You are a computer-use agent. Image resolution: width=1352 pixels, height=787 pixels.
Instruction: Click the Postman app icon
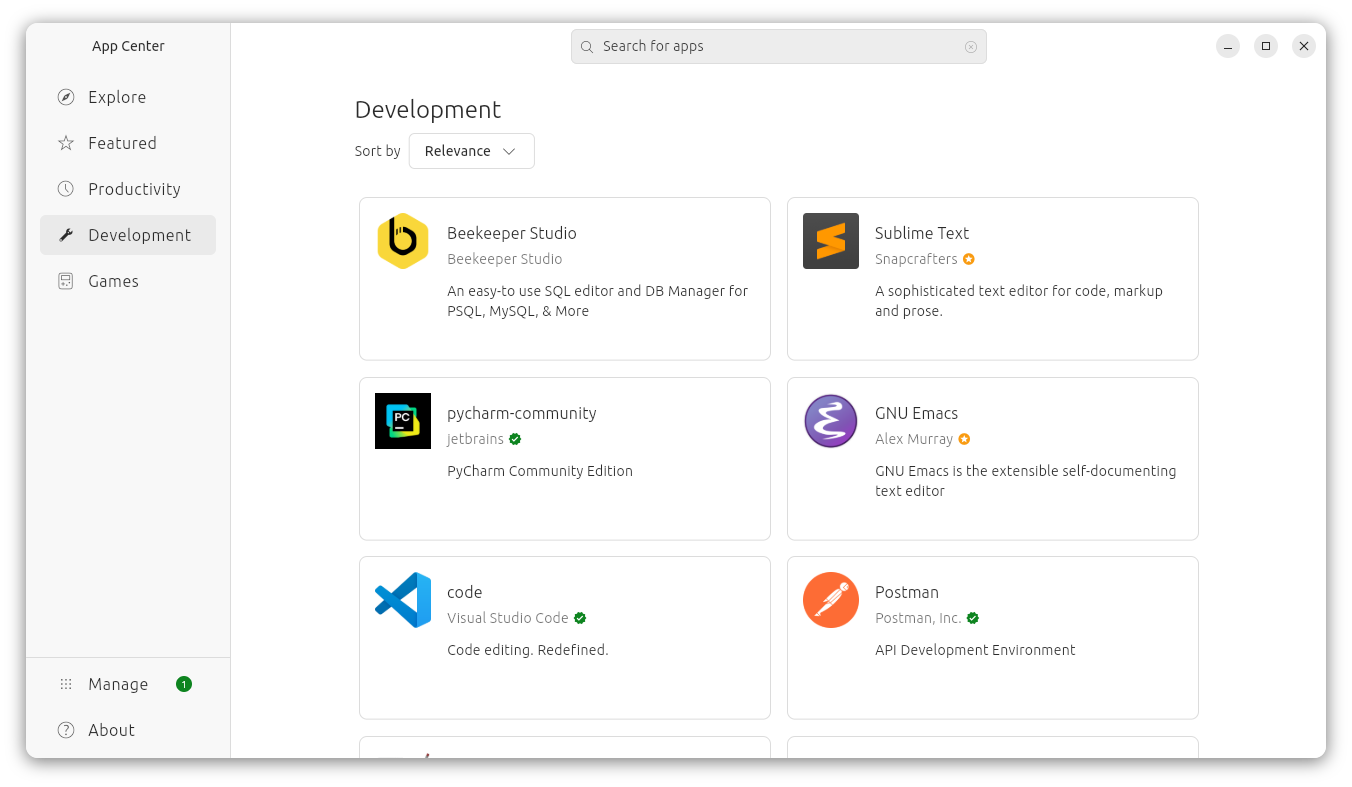pos(831,600)
